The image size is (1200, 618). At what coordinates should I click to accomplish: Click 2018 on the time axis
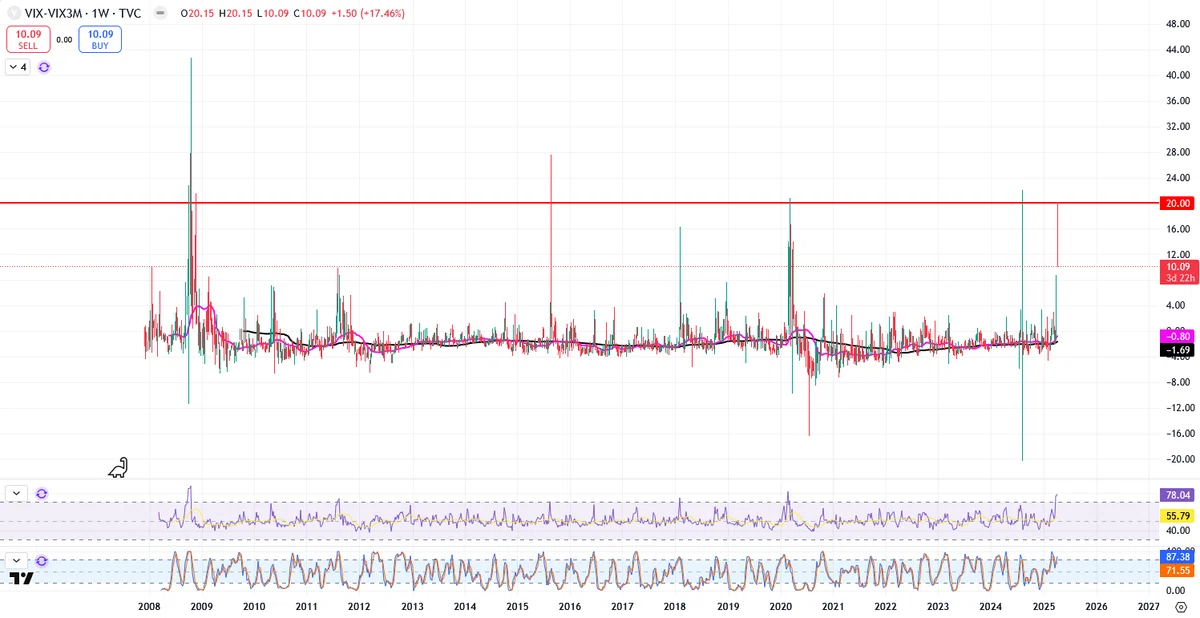675,607
